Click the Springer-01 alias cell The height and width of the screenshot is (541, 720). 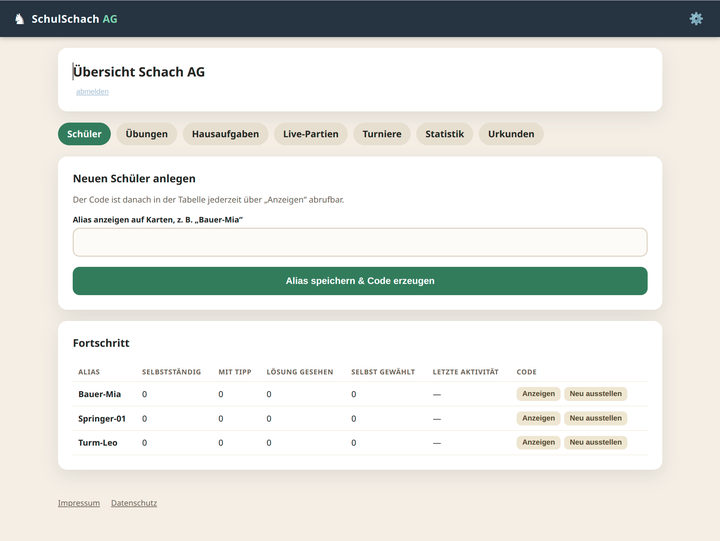[x=101, y=418]
